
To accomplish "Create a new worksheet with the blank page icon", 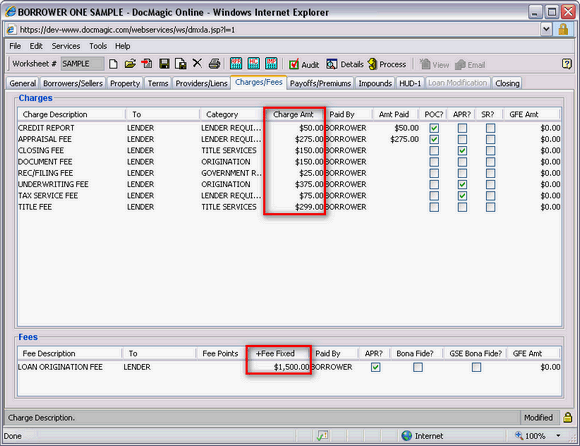I will [x=114, y=64].
